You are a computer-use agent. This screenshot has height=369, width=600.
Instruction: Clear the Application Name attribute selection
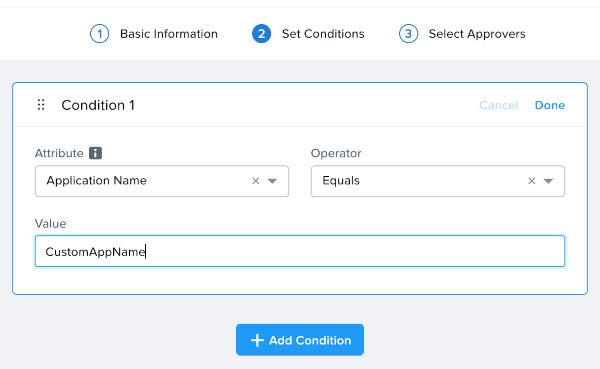point(256,181)
